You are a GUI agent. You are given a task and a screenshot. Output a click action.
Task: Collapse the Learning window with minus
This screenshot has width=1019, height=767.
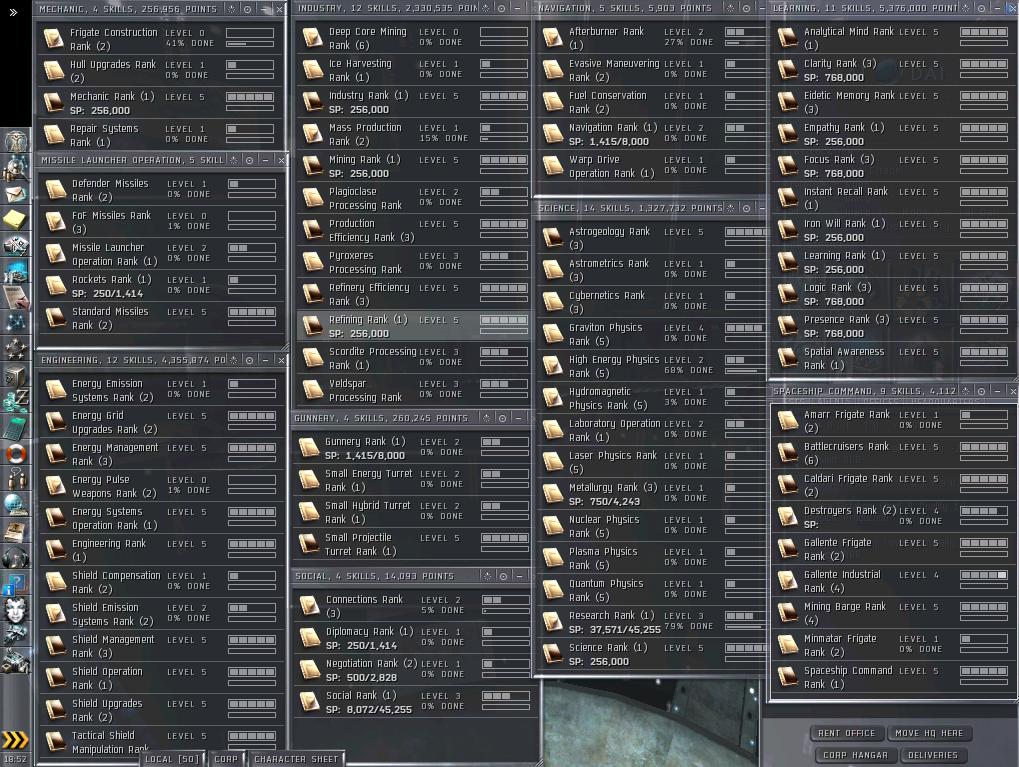pos(997,8)
